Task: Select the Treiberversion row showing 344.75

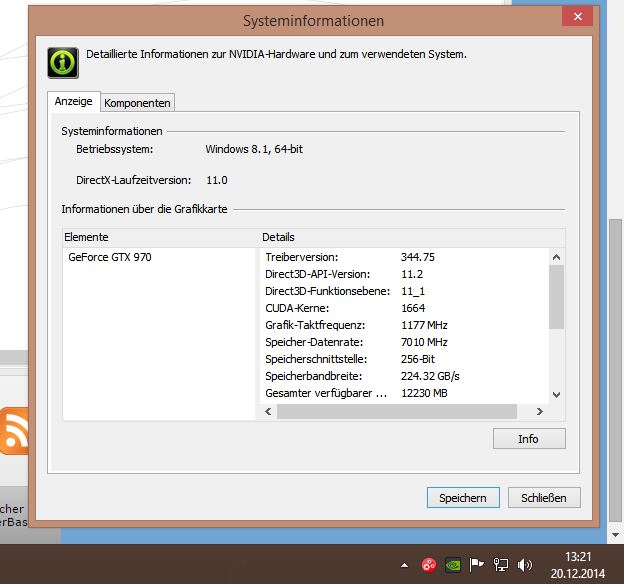Action: pyautogui.click(x=405, y=257)
